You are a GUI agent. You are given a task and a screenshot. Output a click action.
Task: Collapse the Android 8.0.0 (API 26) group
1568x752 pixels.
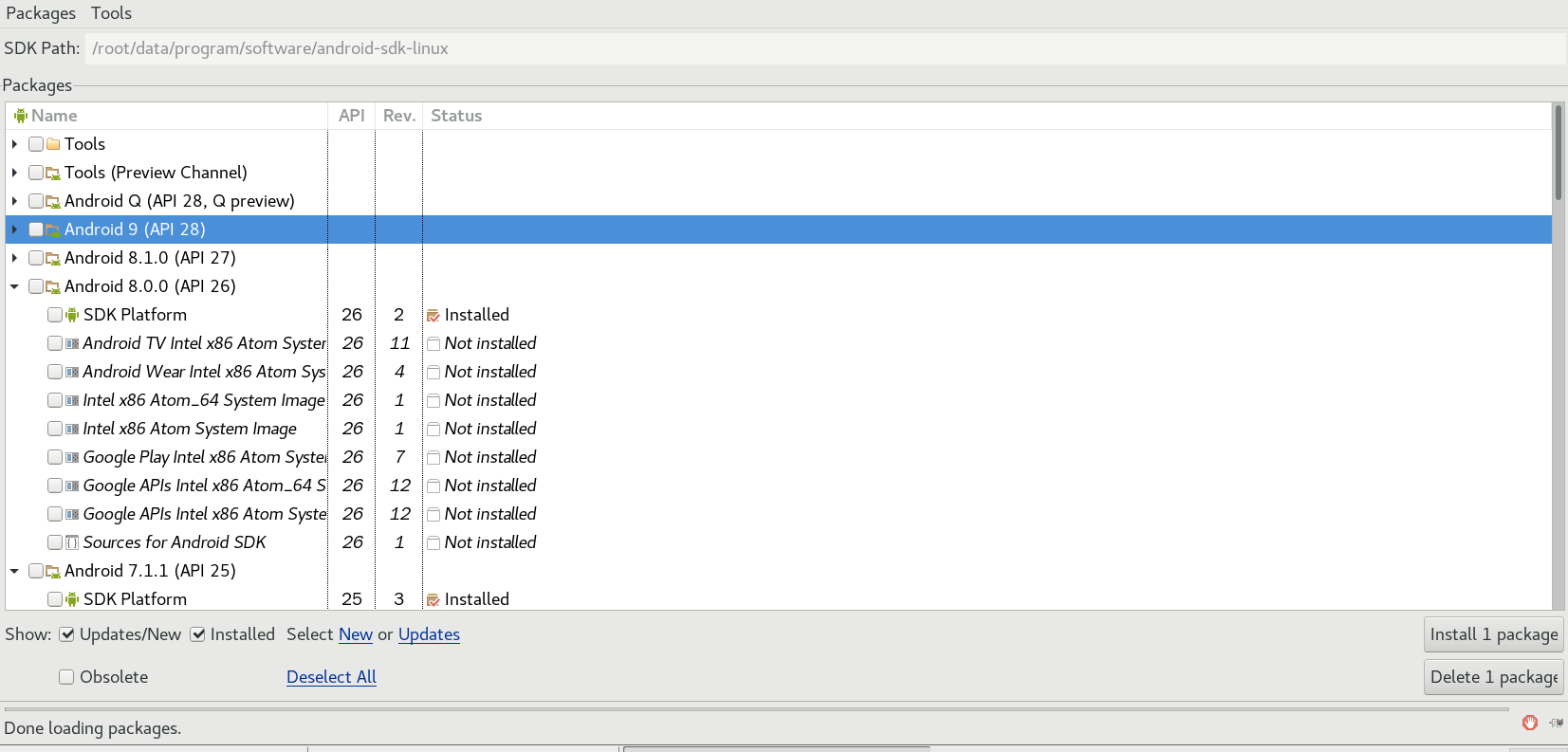[14, 286]
